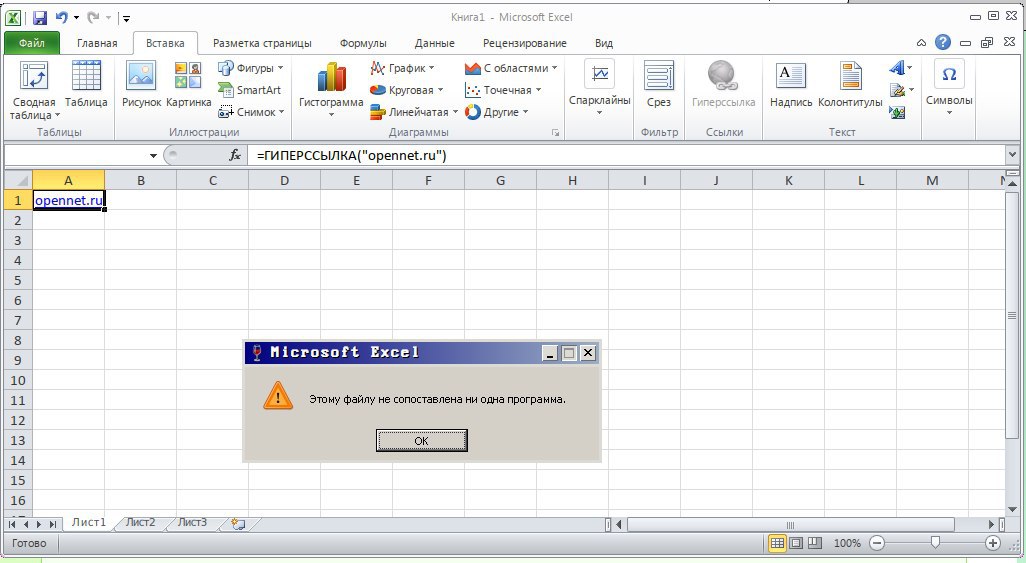Minimize the ribbon with the caret icon
Image resolution: width=1026 pixels, height=563 pixels.
[x=921, y=43]
